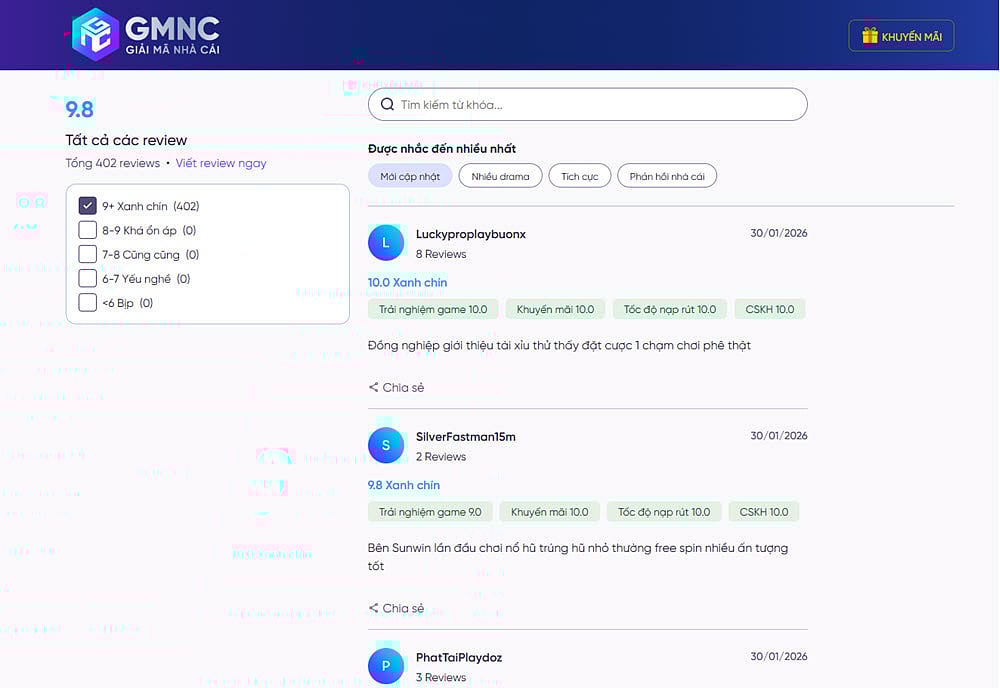Open PhatTaiPlaydoz's avatar with the letter P
The width and height of the screenshot is (1000, 688).
coord(386,666)
